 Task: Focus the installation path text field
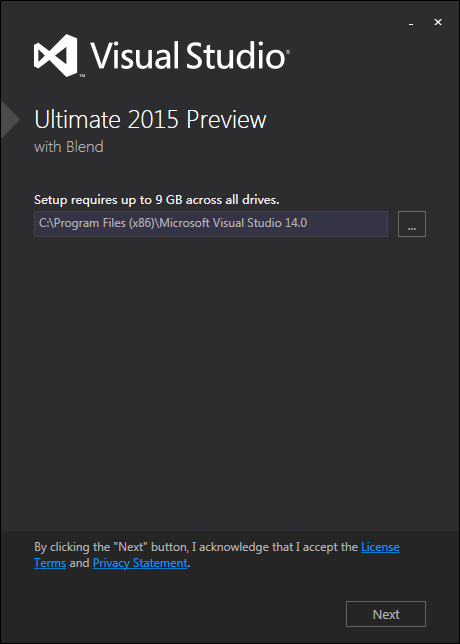pyautogui.click(x=211, y=224)
